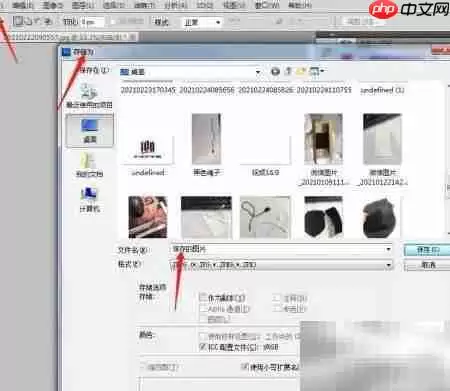The height and width of the screenshot is (391, 450).
Task: Select 桌面 (Desktop) in the places bar
Action: [x=89, y=131]
